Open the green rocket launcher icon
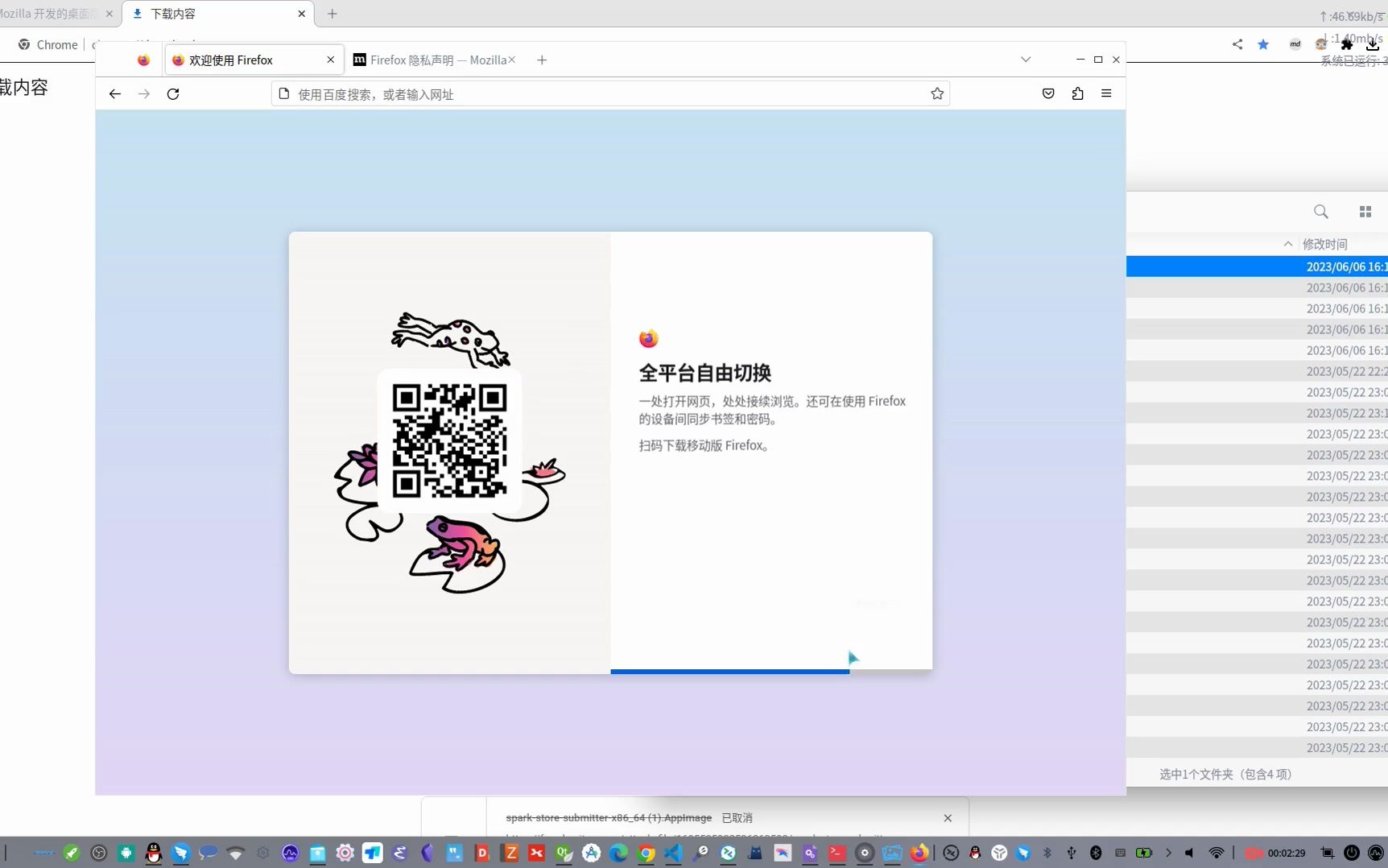Viewport: 1388px width, 868px height. coord(72,853)
